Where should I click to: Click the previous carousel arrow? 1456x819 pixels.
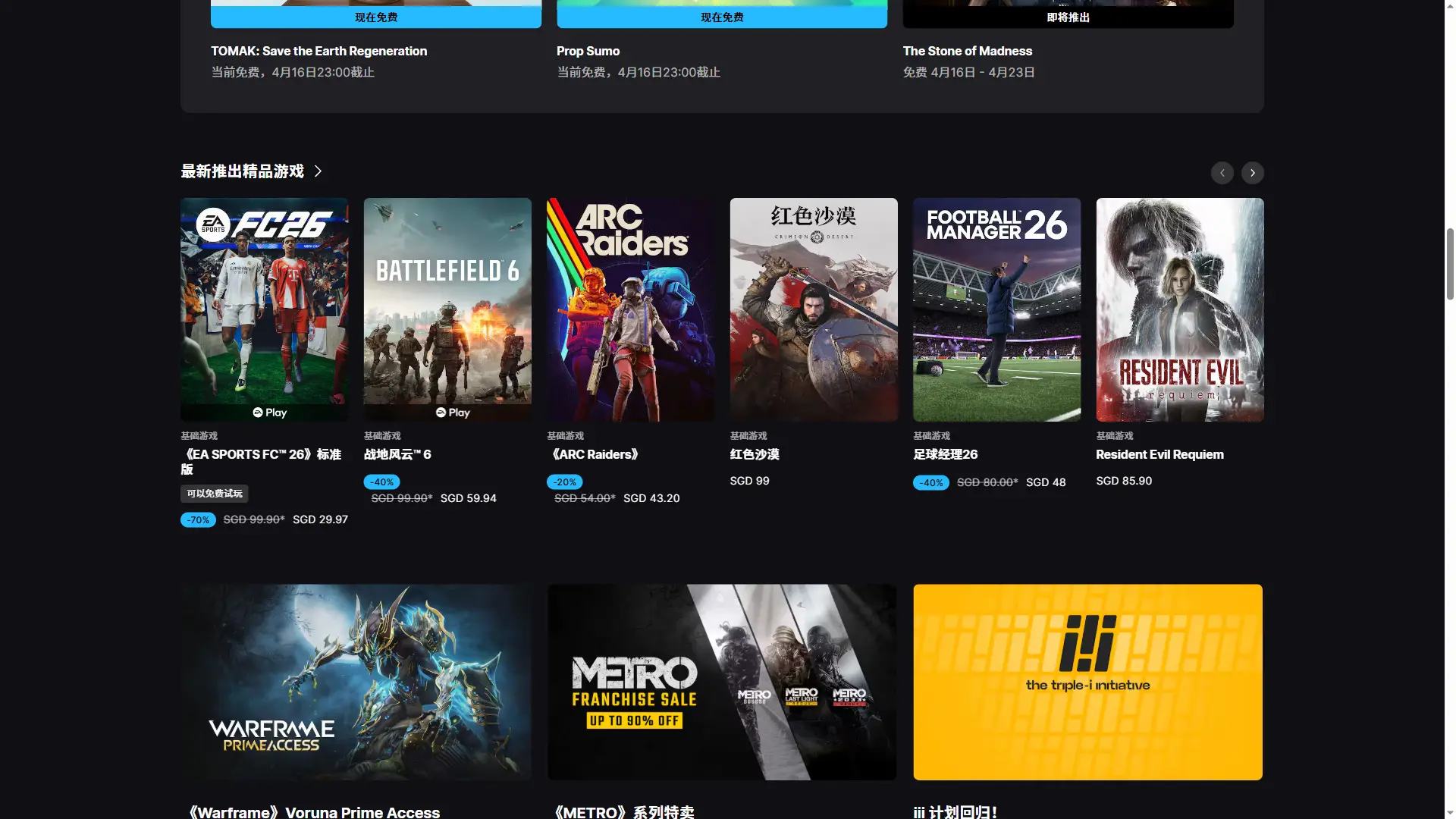point(1222,173)
